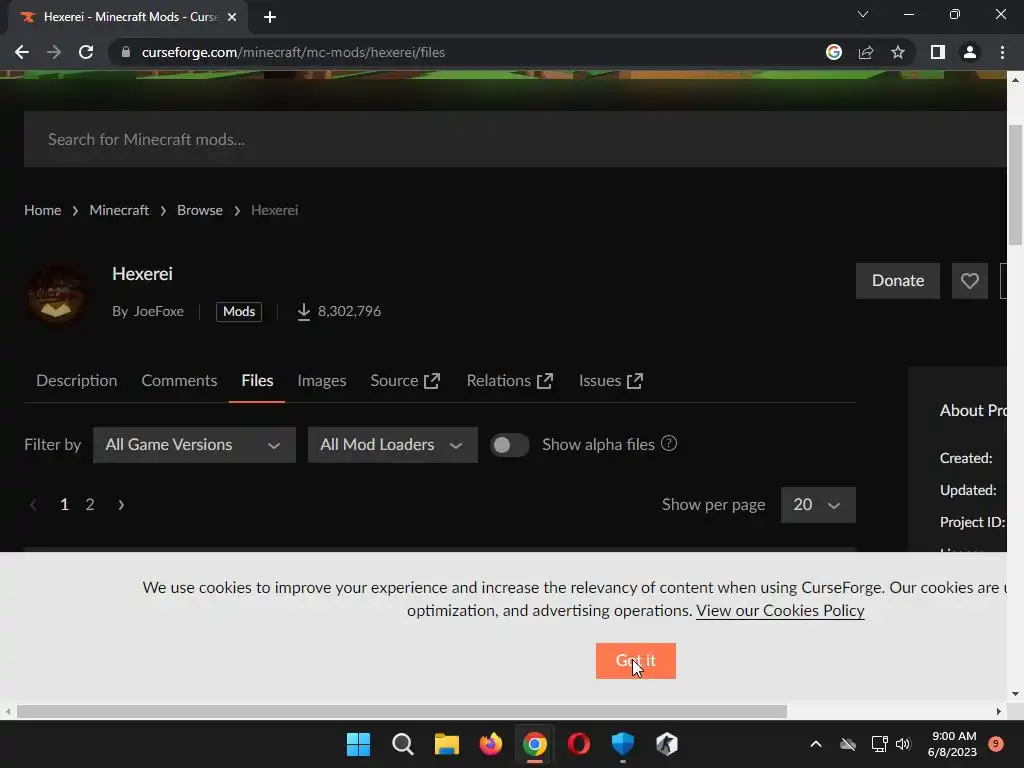Open the View our Cookies Policy link
The width and height of the screenshot is (1024, 768).
coord(780,611)
